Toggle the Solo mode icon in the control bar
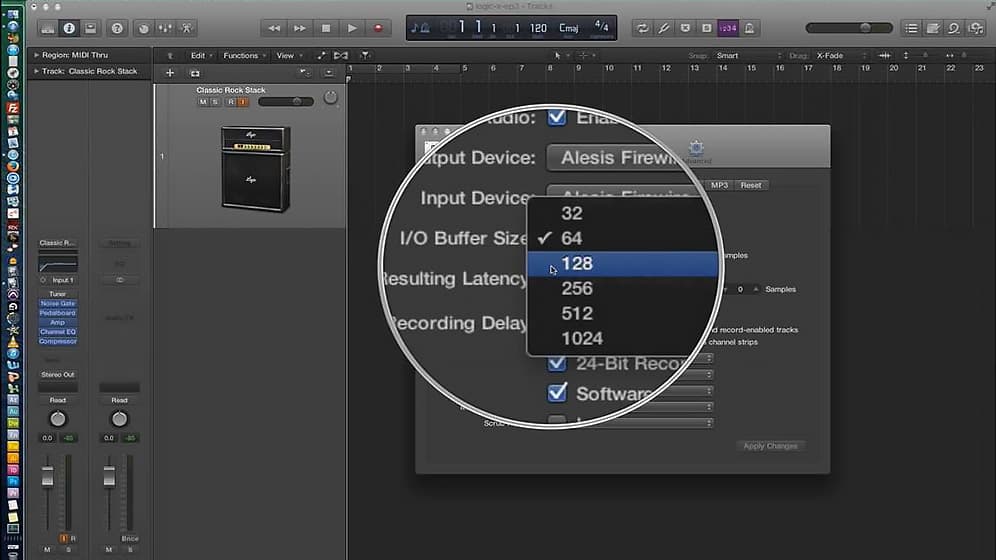This screenshot has height=560, width=996. 706,28
